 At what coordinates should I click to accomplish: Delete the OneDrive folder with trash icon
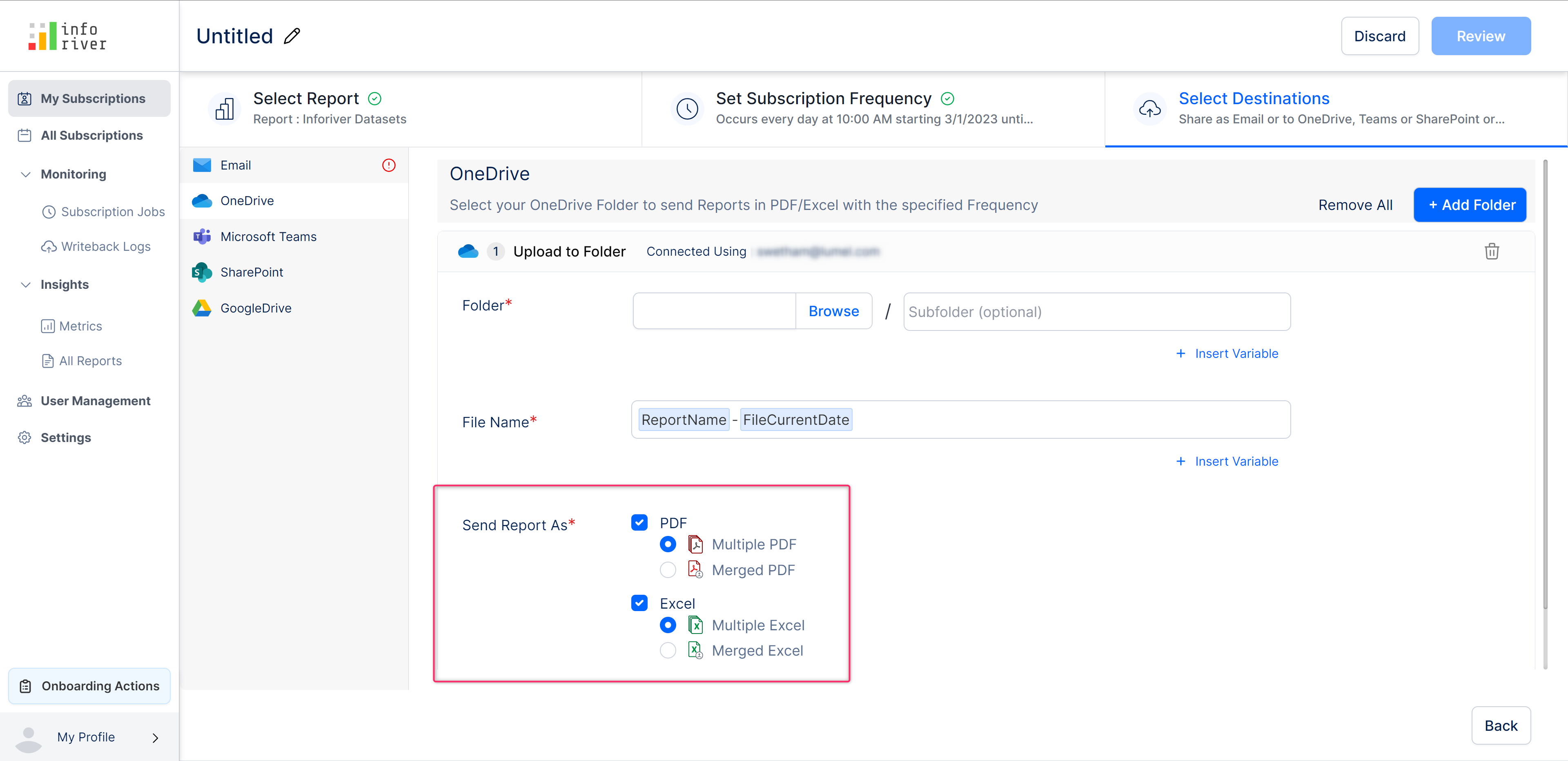pos(1491,252)
